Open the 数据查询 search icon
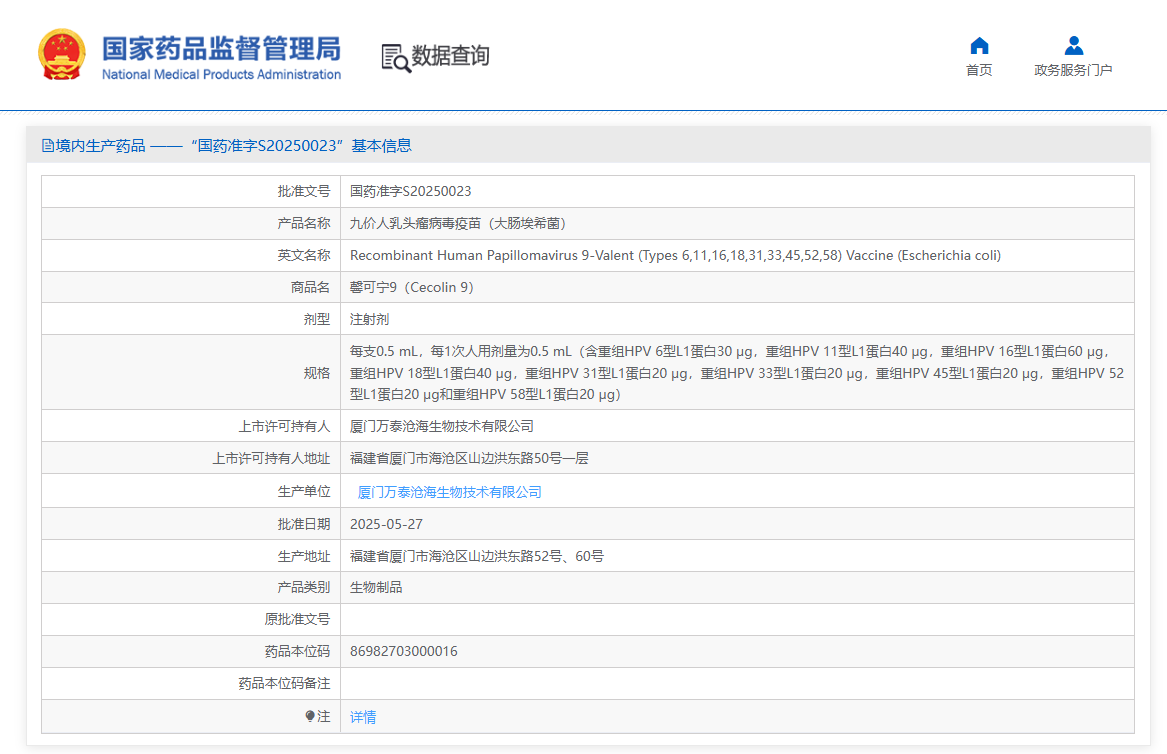Image resolution: width=1167 pixels, height=754 pixels. [396, 58]
